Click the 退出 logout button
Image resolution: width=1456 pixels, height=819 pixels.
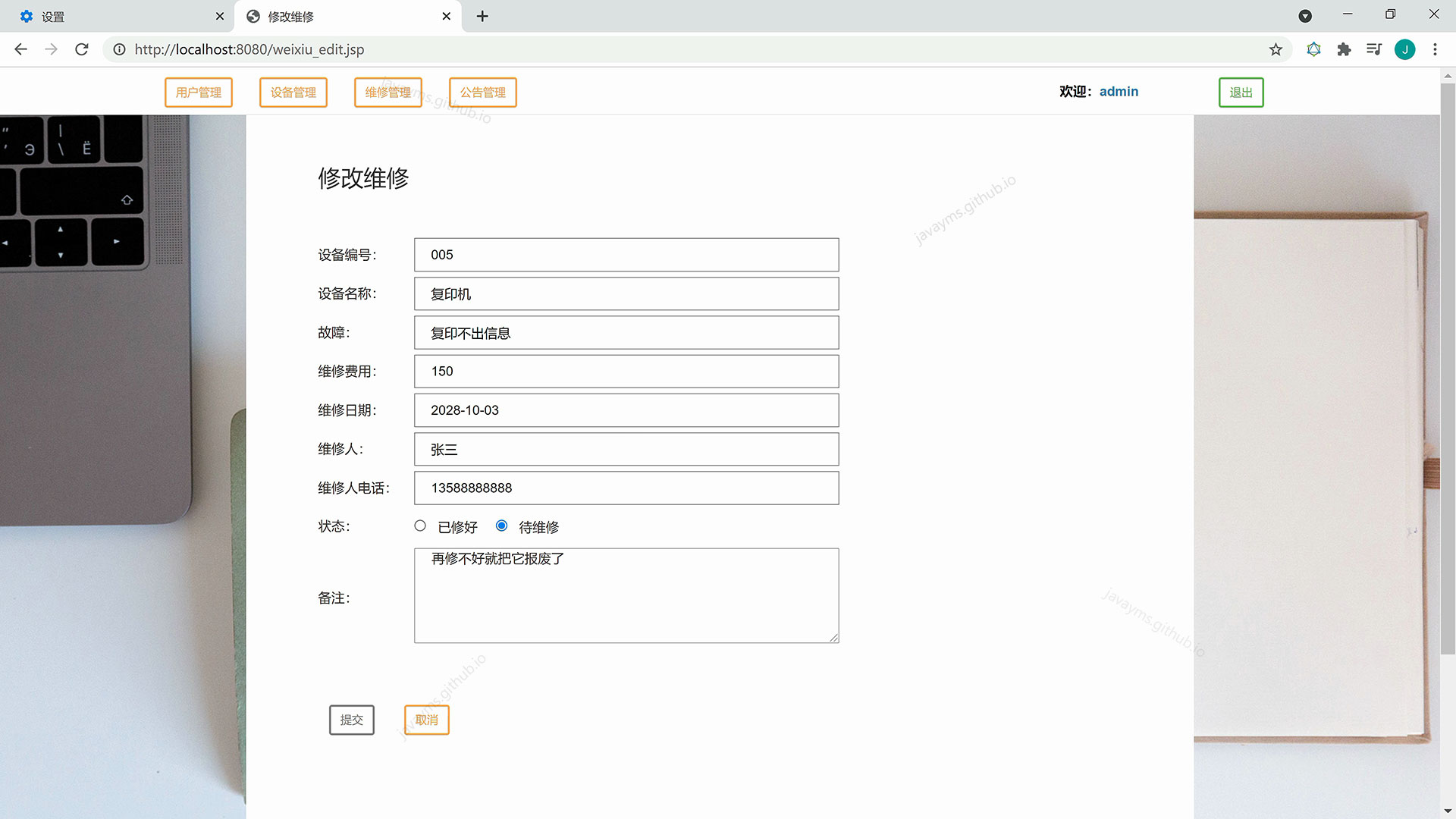pyautogui.click(x=1241, y=93)
